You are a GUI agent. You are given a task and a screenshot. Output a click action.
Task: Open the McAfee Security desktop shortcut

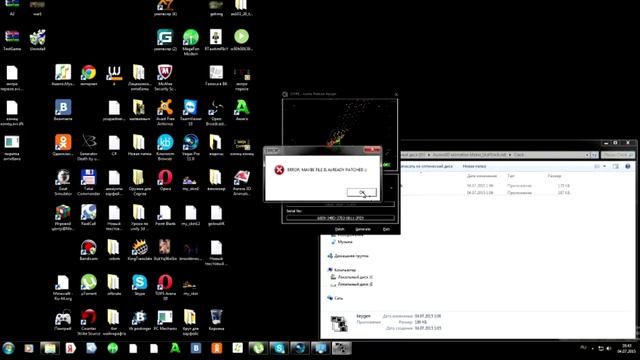(x=165, y=77)
